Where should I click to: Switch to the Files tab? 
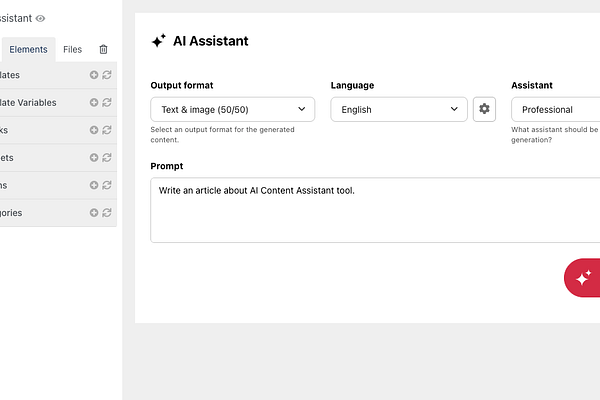pos(72,49)
